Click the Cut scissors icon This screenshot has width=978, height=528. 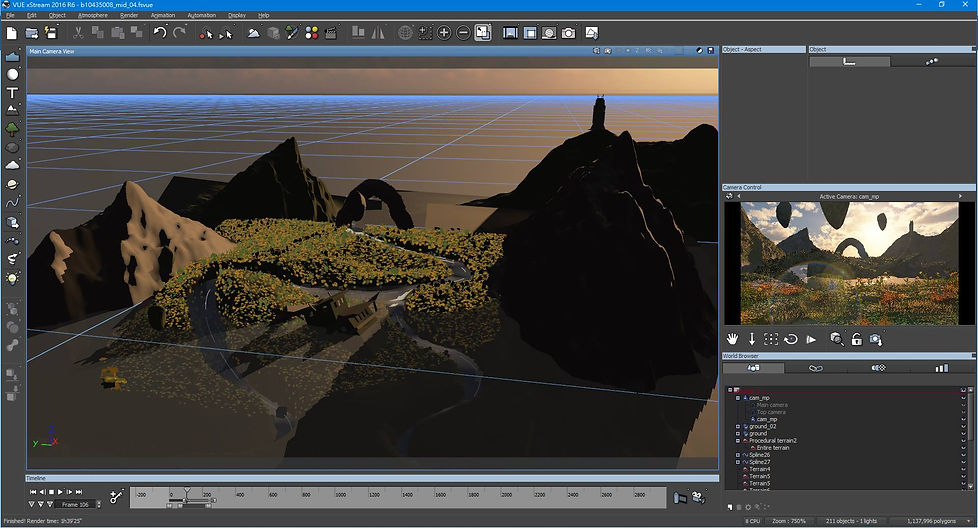78,33
